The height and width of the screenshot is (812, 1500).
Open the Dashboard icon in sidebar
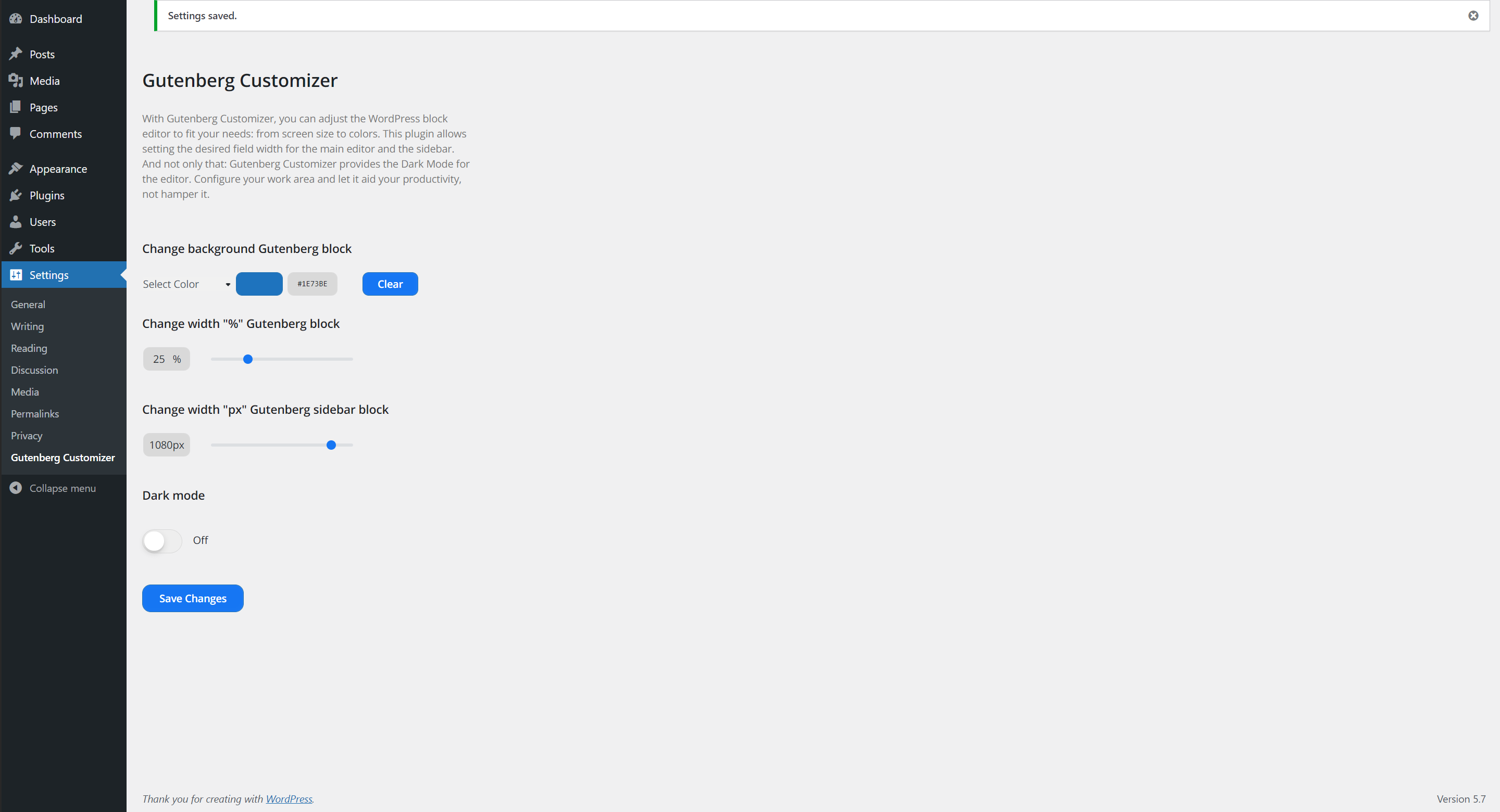coord(16,19)
